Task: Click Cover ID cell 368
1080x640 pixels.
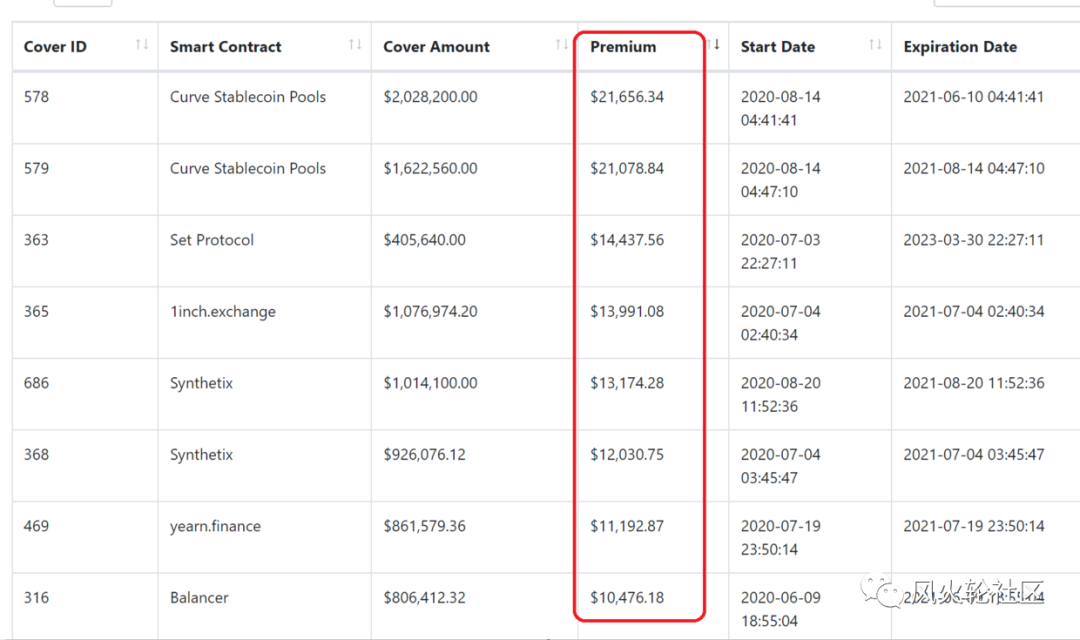Action: pos(37,455)
